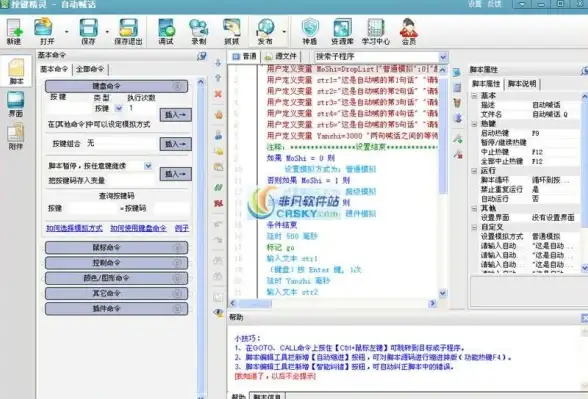Switch to the 全部命令 tab
588x399 pixels.
tap(90, 69)
